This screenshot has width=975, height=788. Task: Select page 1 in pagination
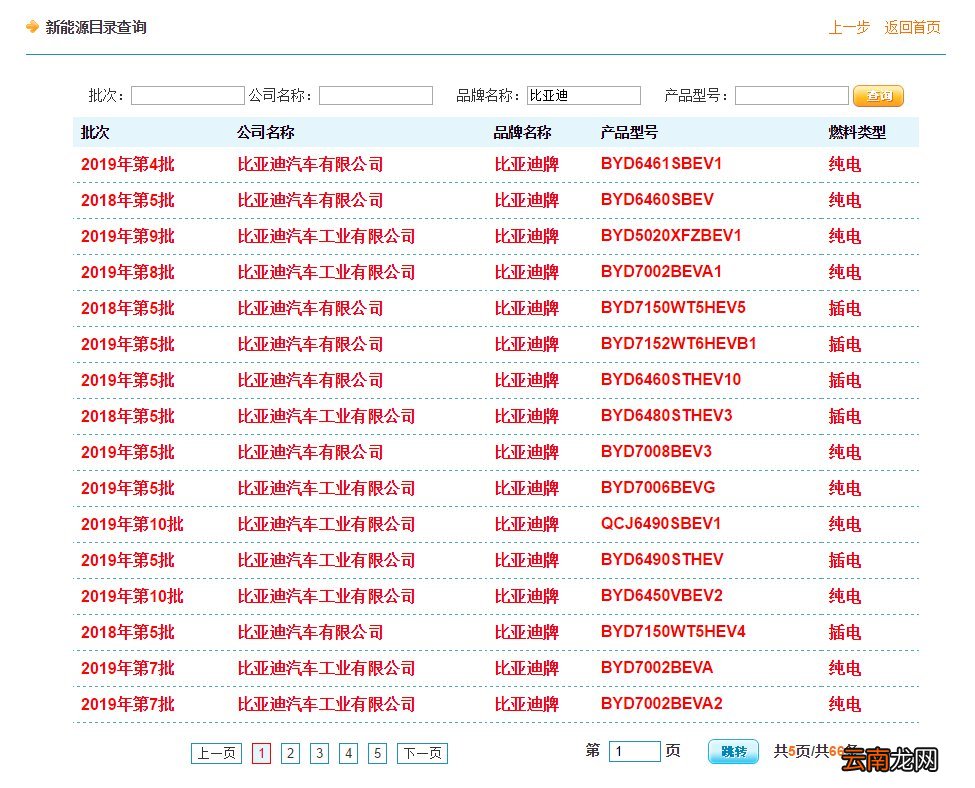click(261, 753)
